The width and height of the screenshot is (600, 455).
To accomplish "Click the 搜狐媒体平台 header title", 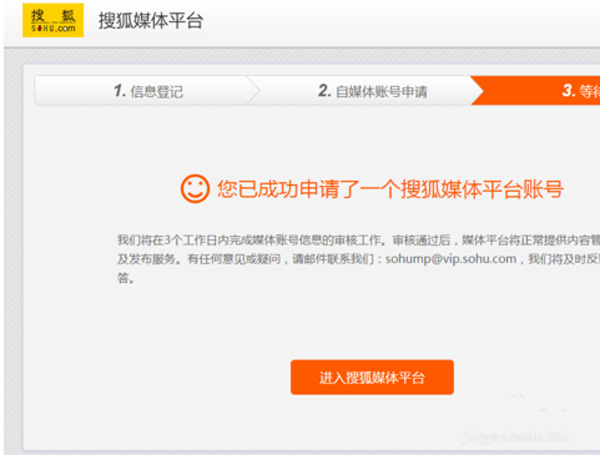I will coord(151,21).
